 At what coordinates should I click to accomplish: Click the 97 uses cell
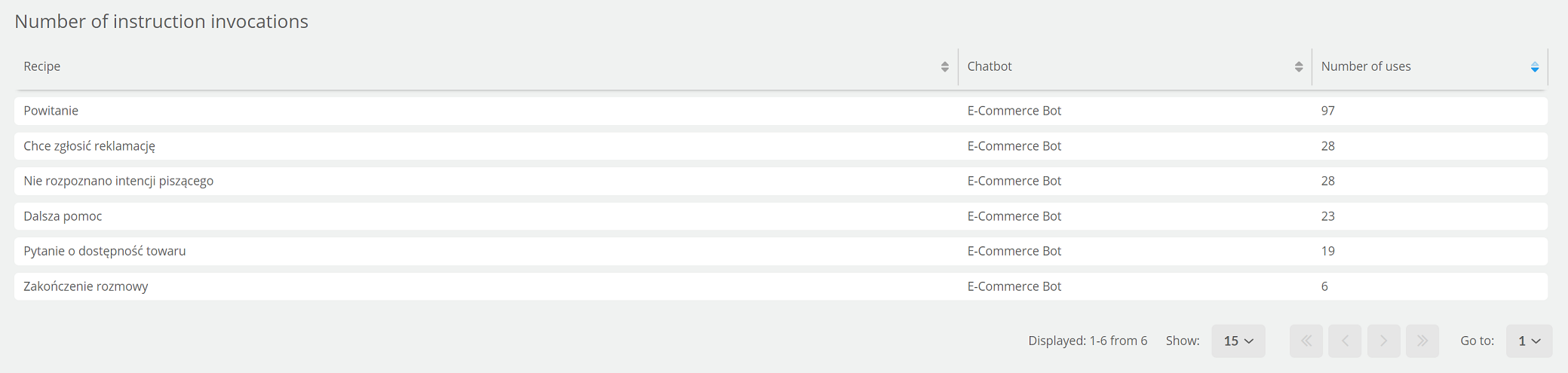pyautogui.click(x=1328, y=111)
